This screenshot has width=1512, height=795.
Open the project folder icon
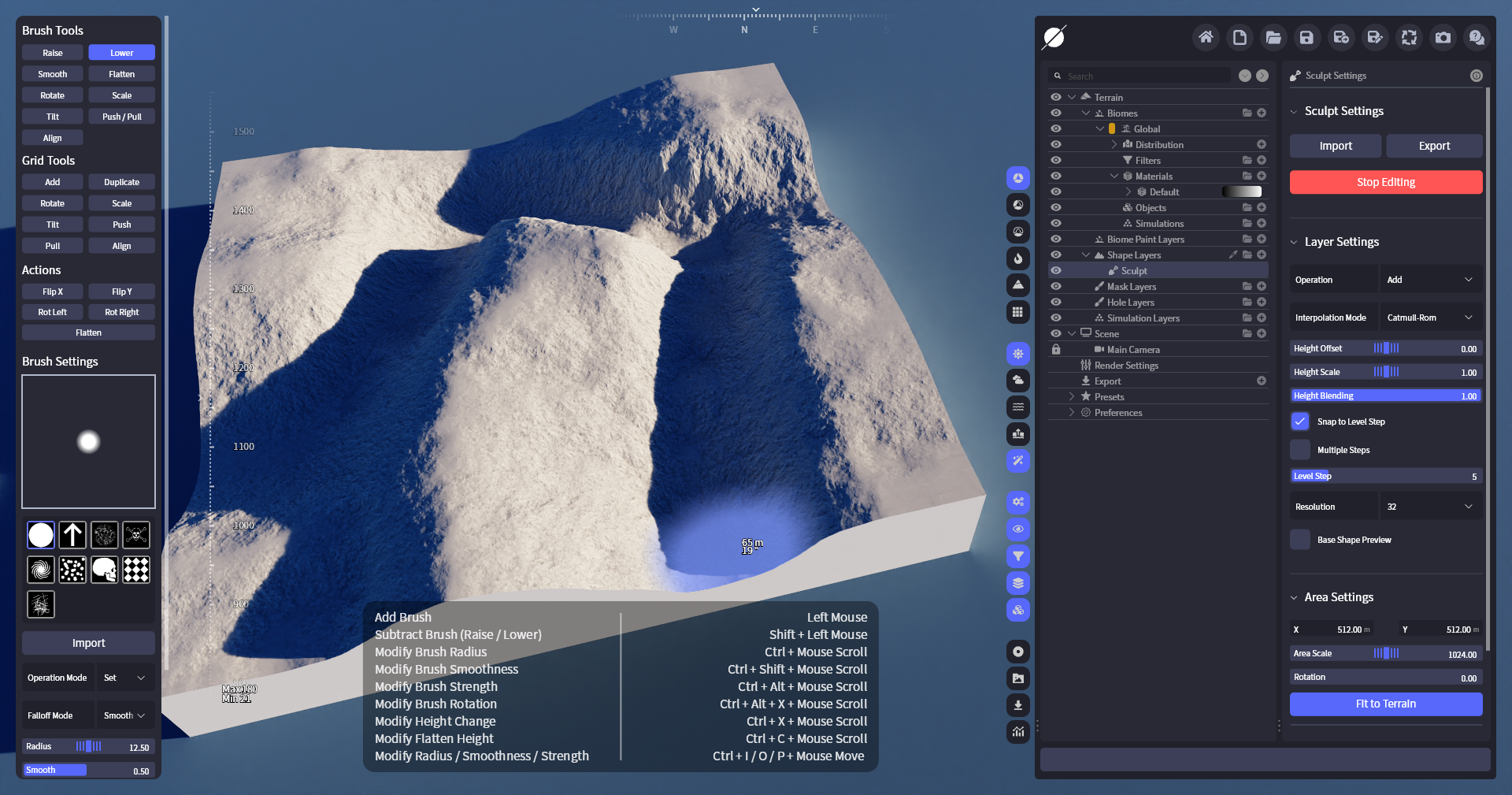(1273, 37)
